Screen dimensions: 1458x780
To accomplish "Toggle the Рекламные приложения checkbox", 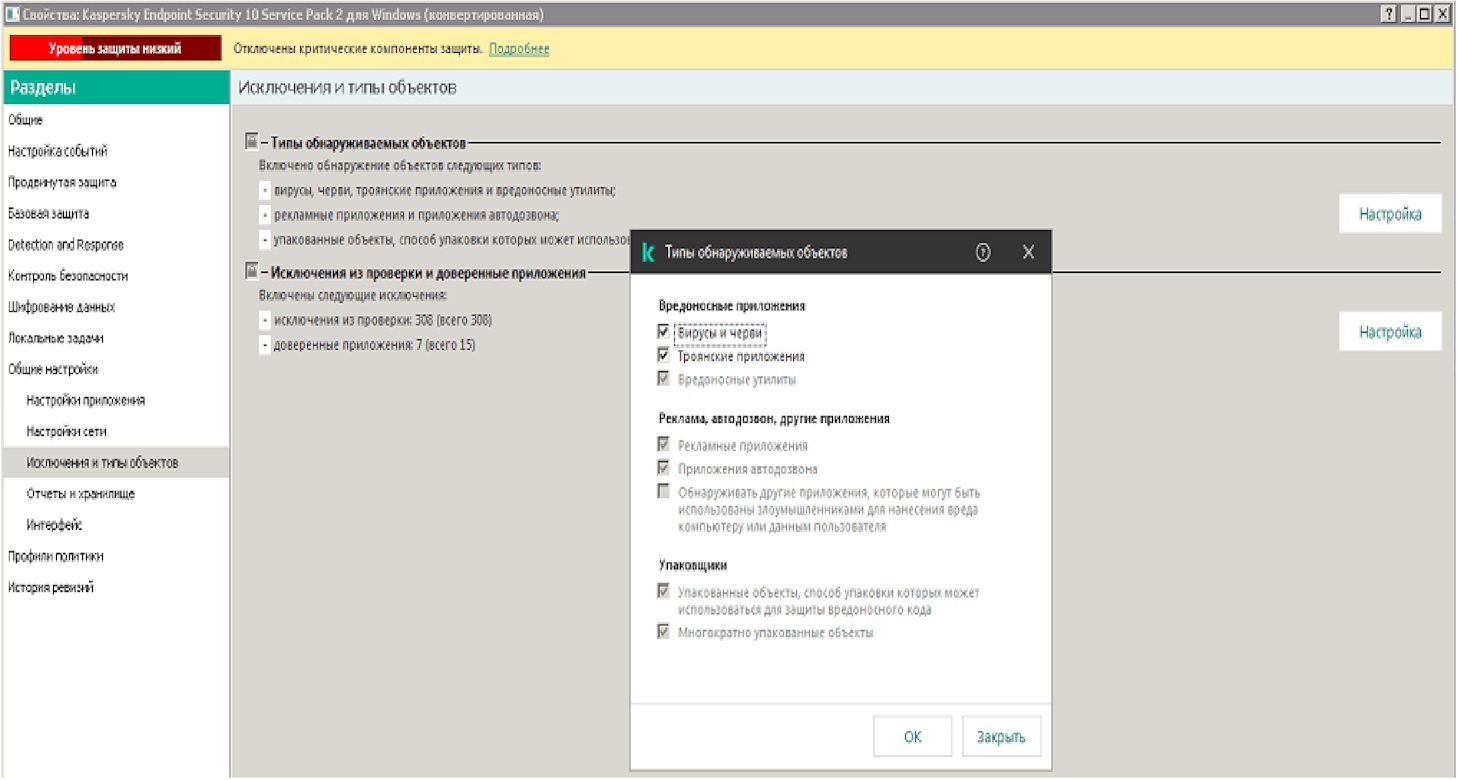I will [x=662, y=445].
